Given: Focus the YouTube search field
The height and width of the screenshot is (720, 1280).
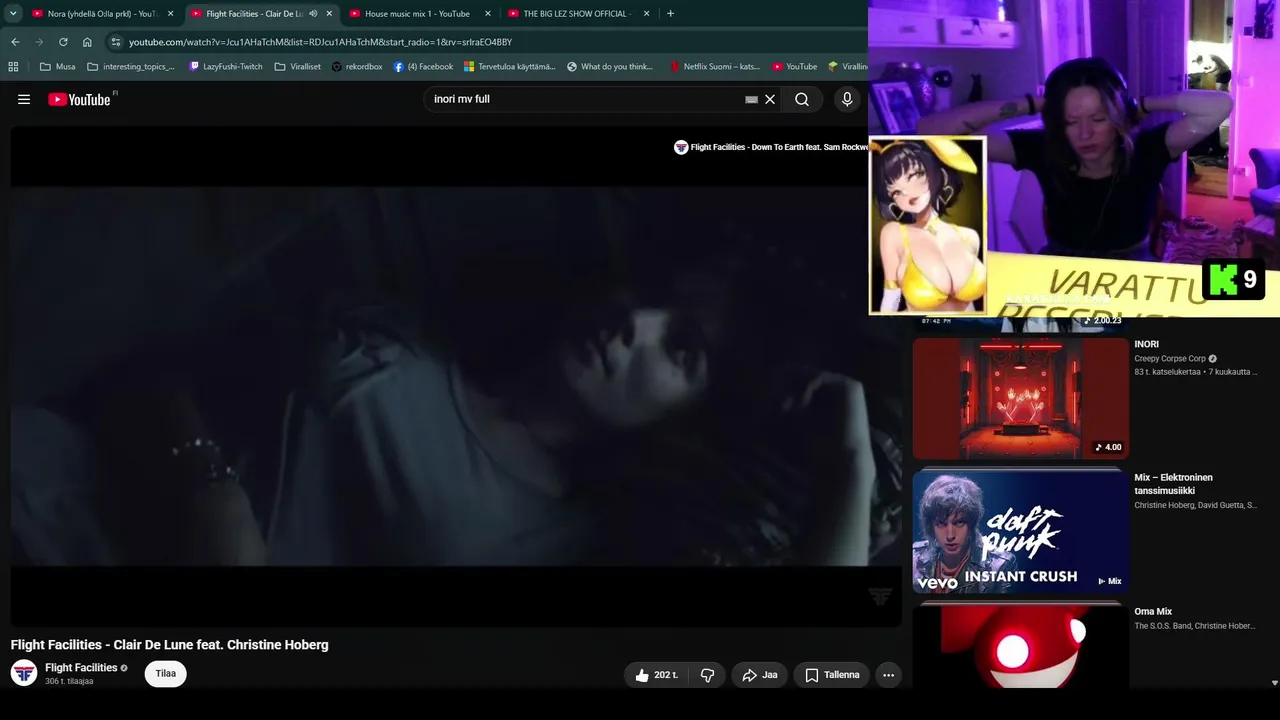Looking at the screenshot, I should coord(585,99).
